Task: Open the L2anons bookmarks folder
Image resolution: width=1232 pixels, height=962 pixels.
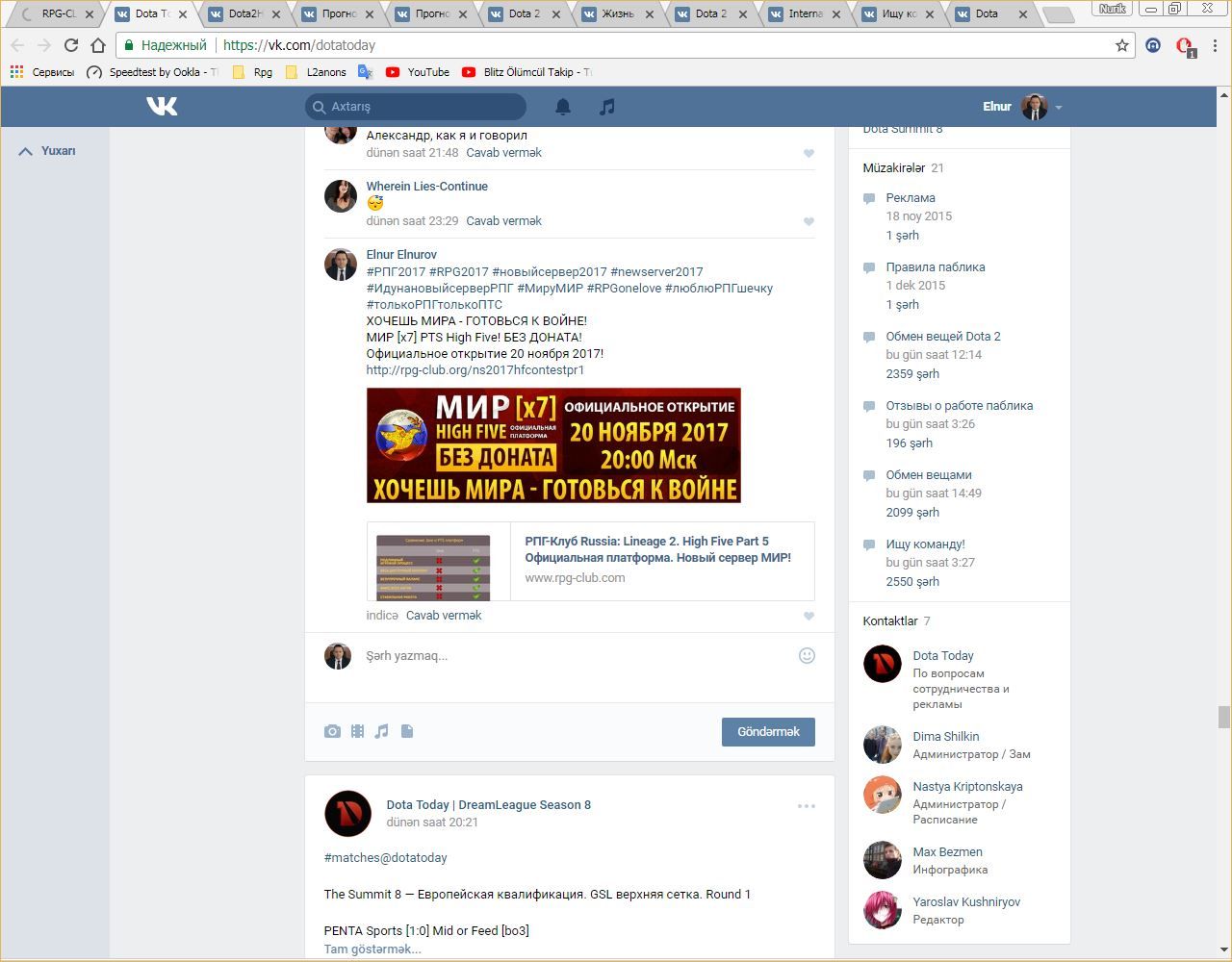Action: tap(316, 72)
